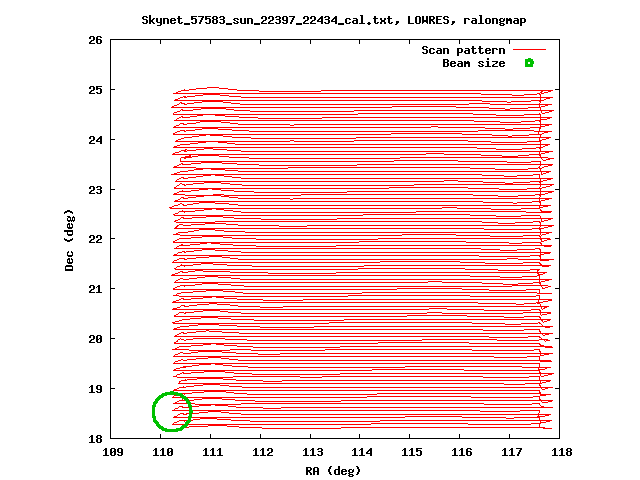Click x-axis tick label 116
This screenshot has height=480, width=640.
(x=462, y=452)
